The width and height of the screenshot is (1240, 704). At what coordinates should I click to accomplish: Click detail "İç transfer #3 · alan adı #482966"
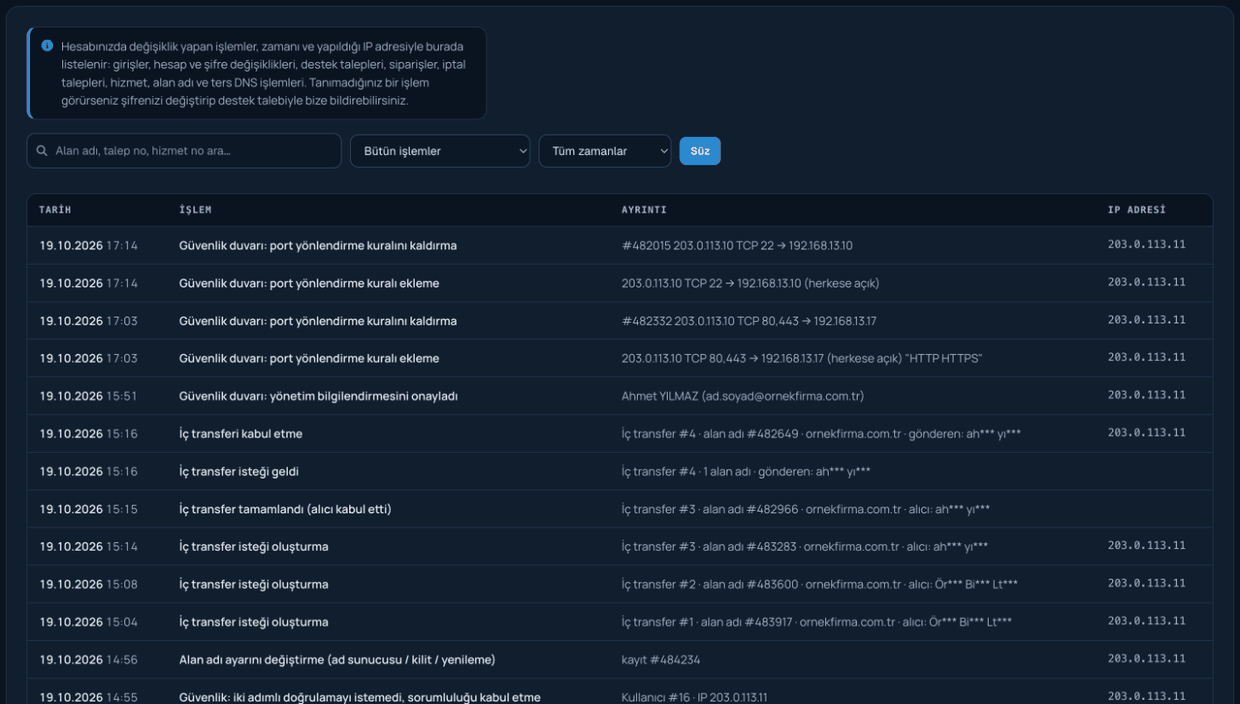coord(806,509)
